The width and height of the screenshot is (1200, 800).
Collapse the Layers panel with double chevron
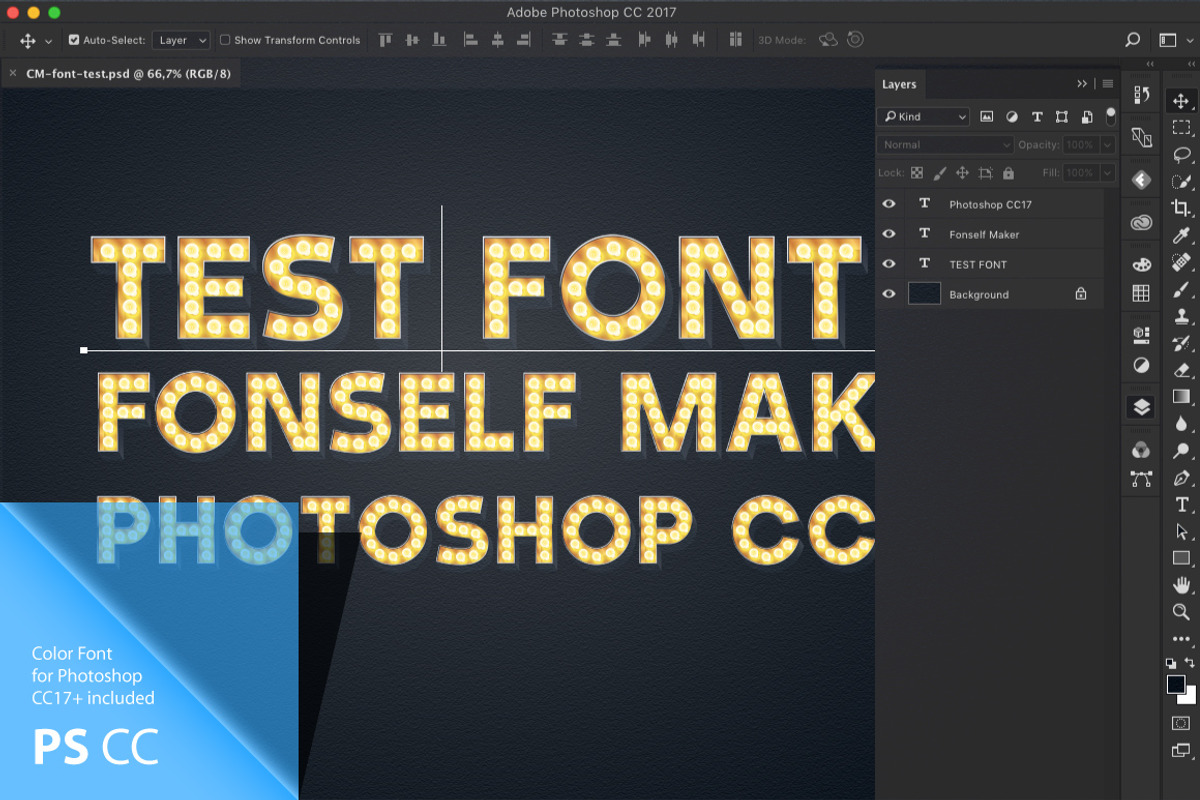pyautogui.click(x=1082, y=84)
